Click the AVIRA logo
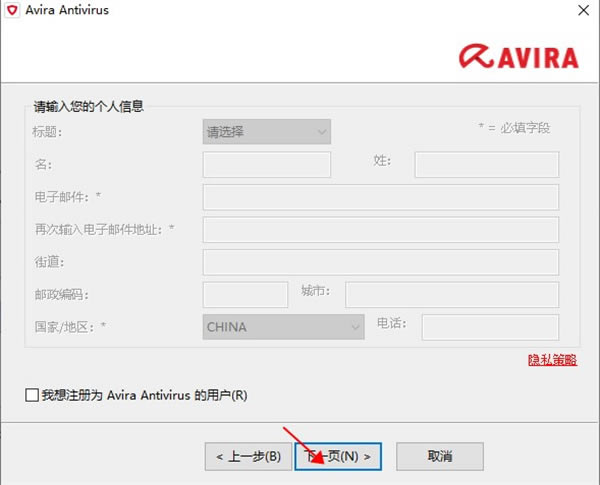The width and height of the screenshot is (600, 485). click(x=518, y=57)
